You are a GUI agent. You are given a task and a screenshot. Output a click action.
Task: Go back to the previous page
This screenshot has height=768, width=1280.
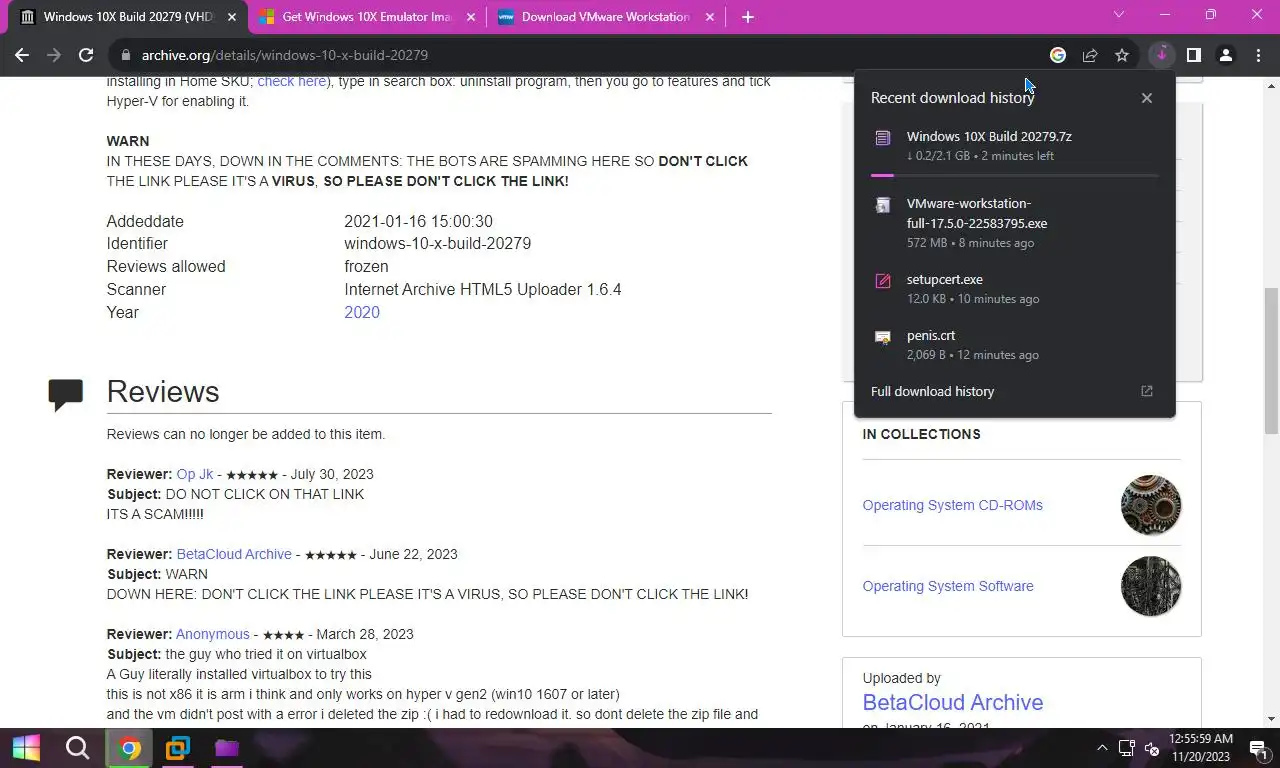tap(22, 55)
